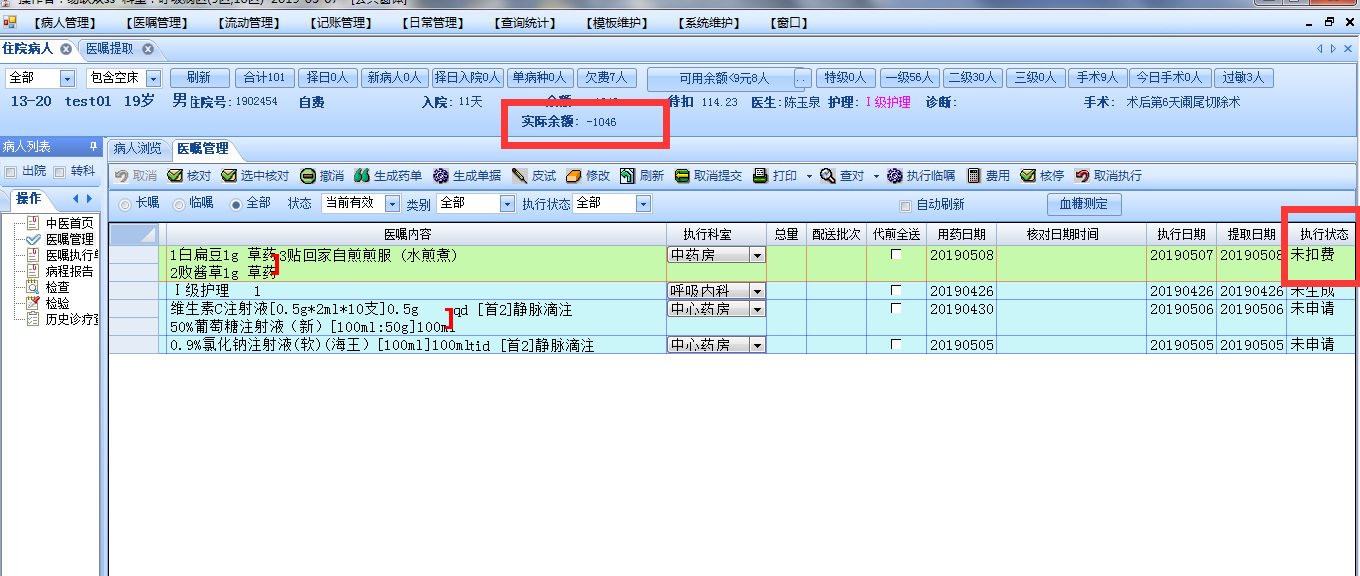Click the 欠费7人 button
This screenshot has height=576, width=1360.
click(x=606, y=78)
